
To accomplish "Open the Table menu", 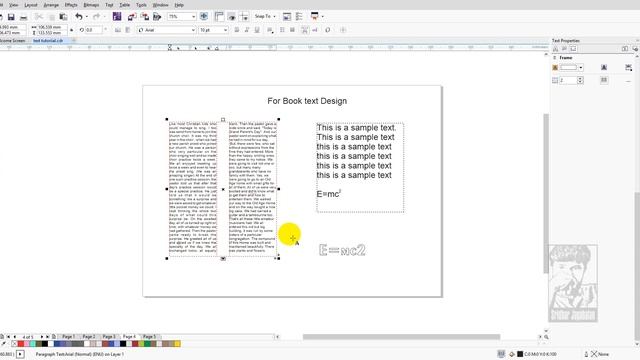I will (x=124, y=5).
